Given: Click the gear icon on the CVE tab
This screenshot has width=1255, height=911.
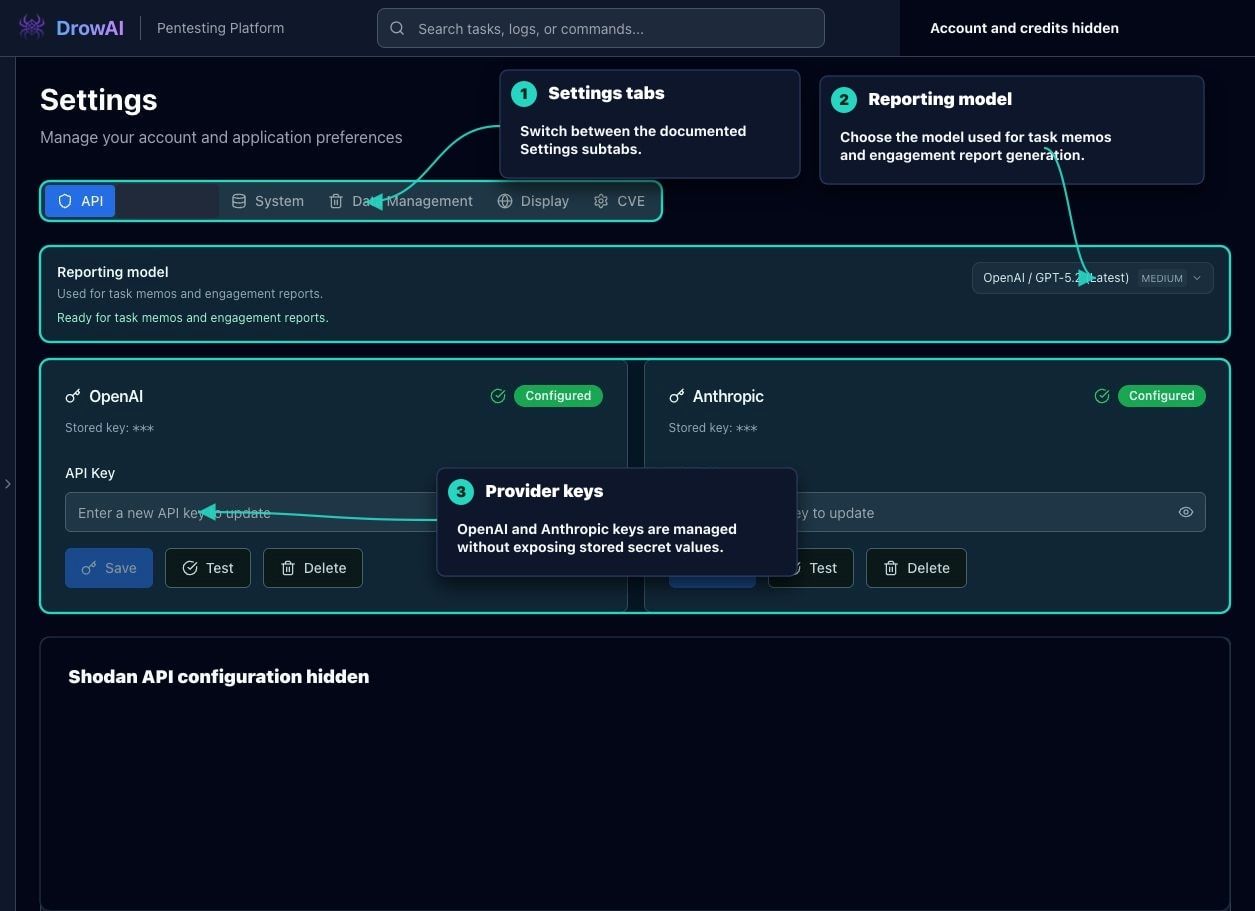Looking at the screenshot, I should coord(601,201).
